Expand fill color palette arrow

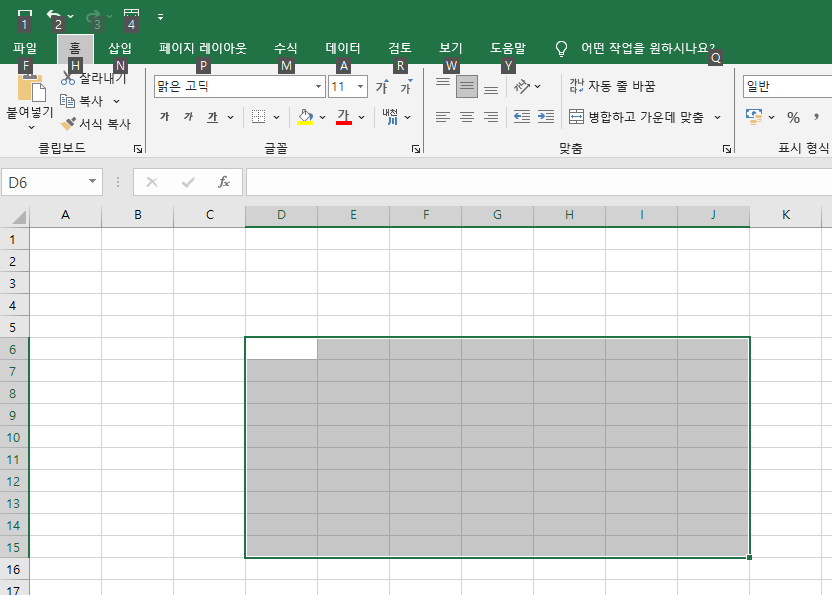(x=322, y=117)
